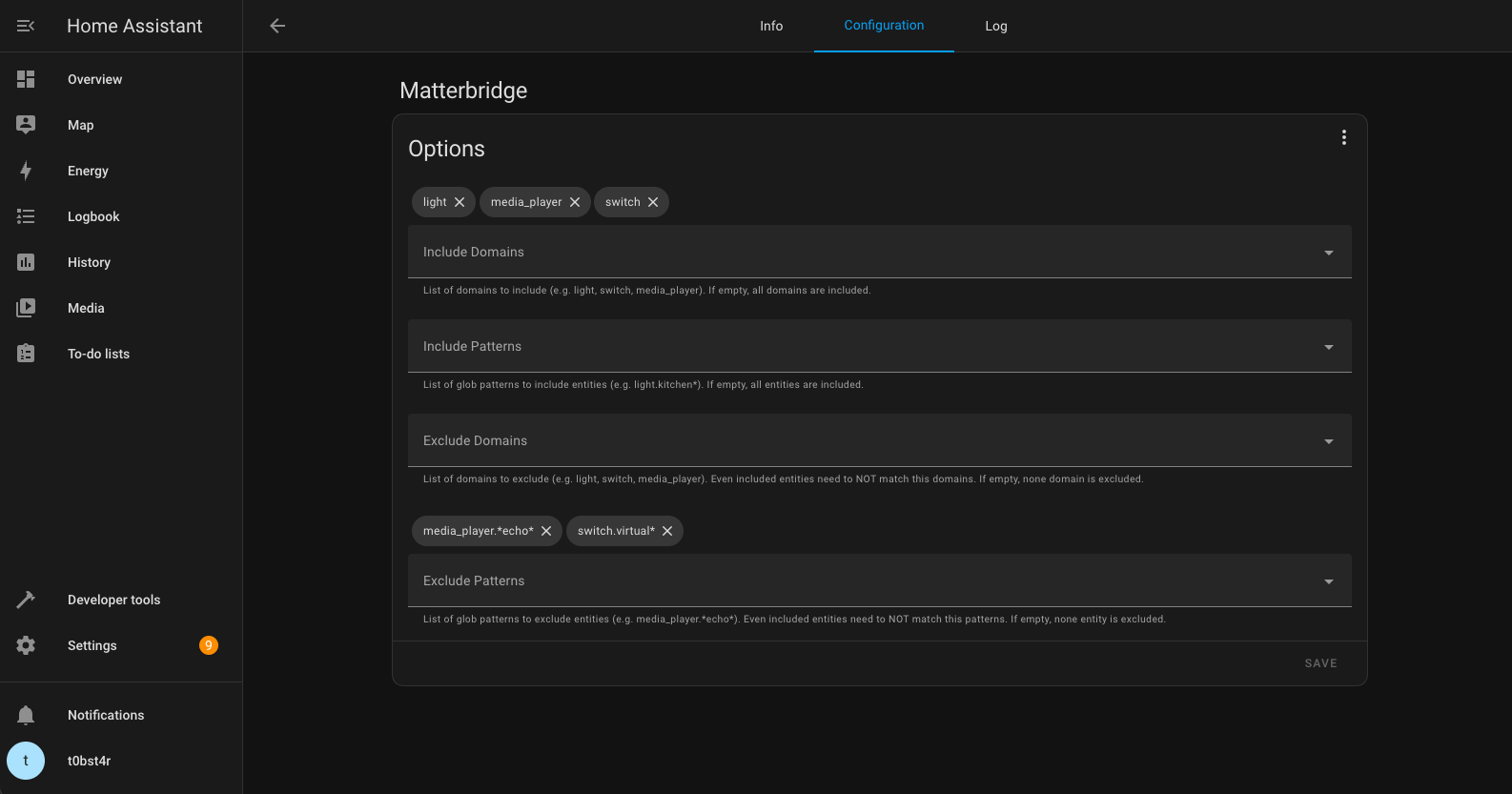
Task: Click the t0bst4r user avatar
Action: click(x=26, y=761)
